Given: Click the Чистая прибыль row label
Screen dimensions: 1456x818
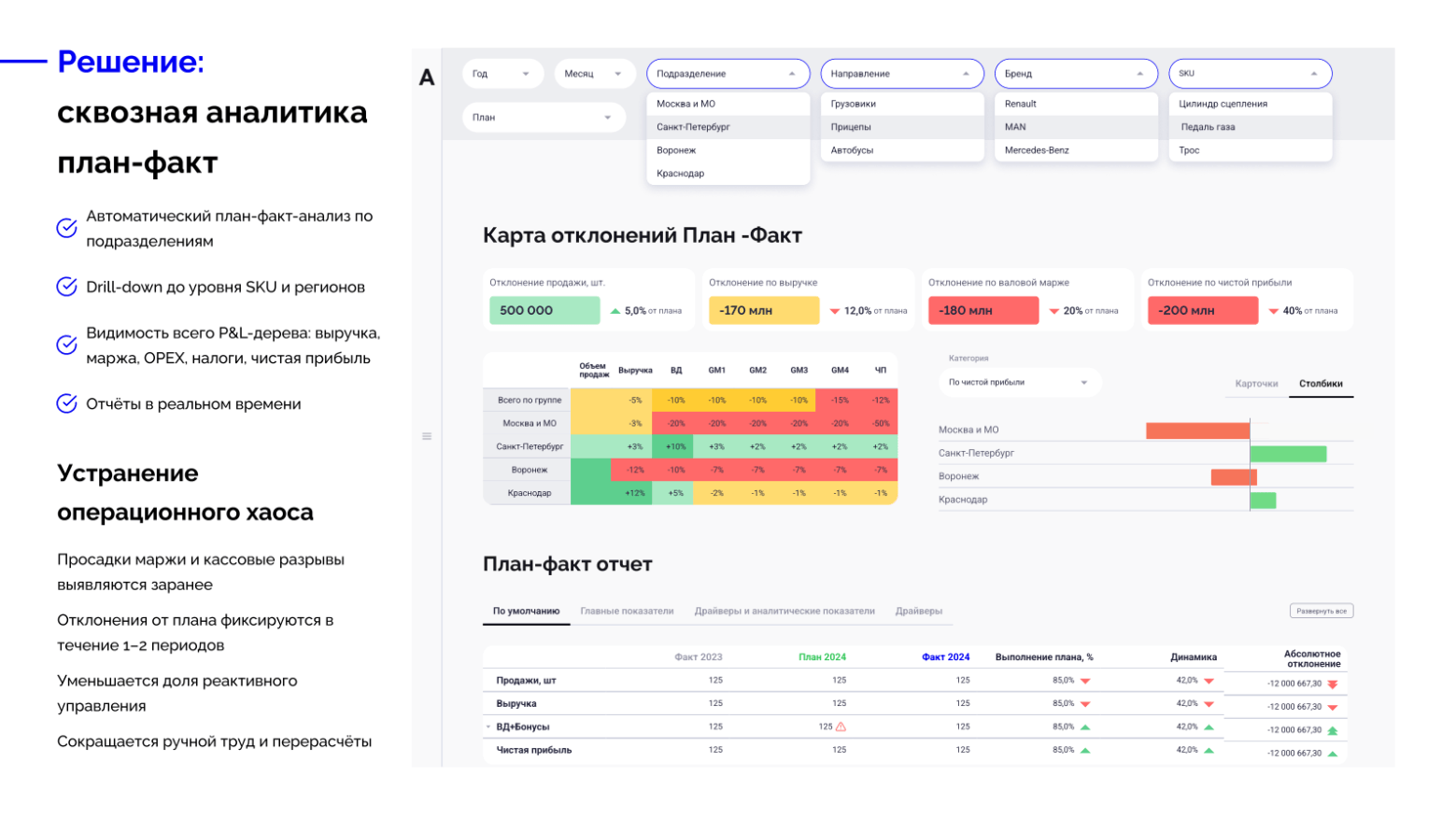Looking at the screenshot, I should pyautogui.click(x=534, y=750).
